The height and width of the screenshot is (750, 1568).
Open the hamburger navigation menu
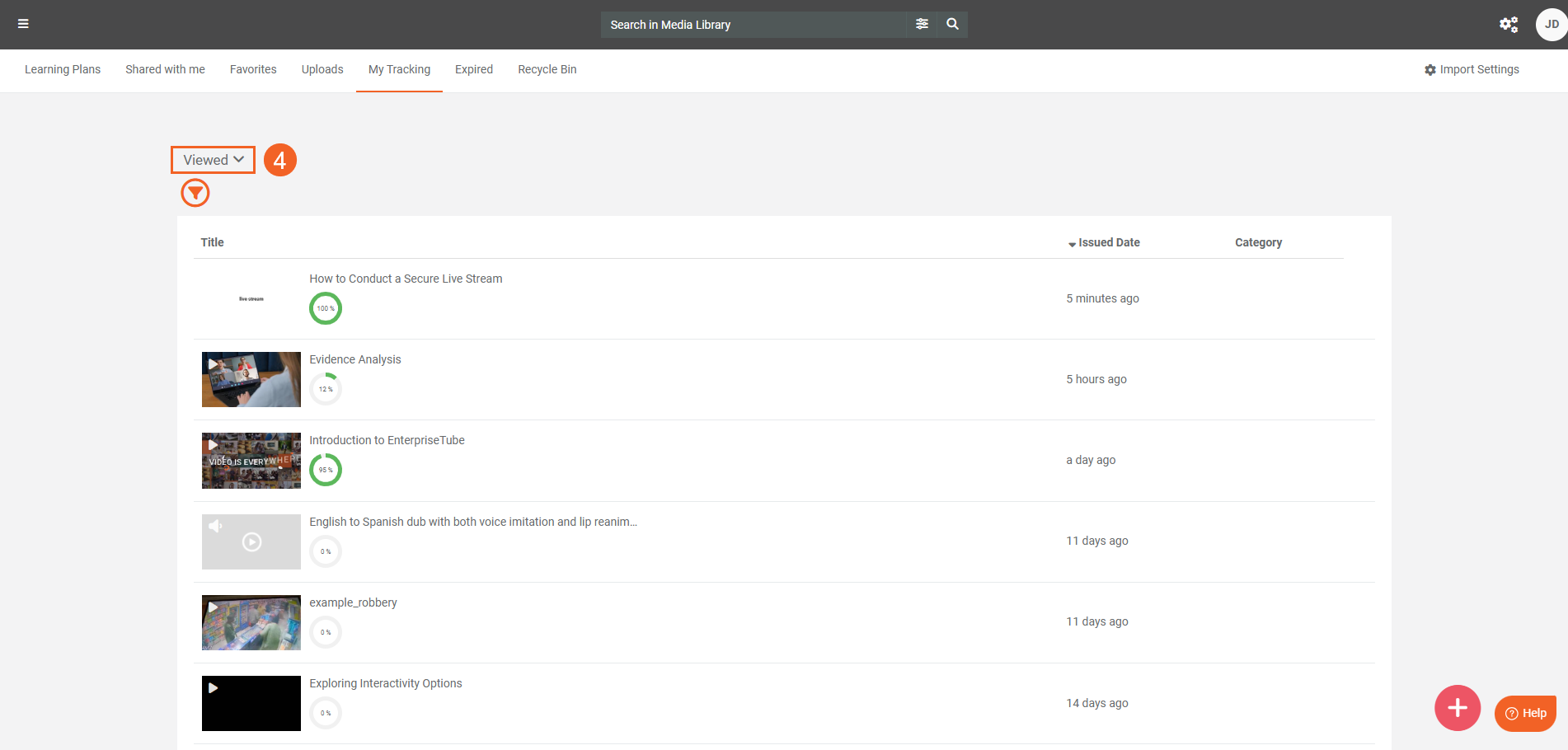[x=23, y=24]
